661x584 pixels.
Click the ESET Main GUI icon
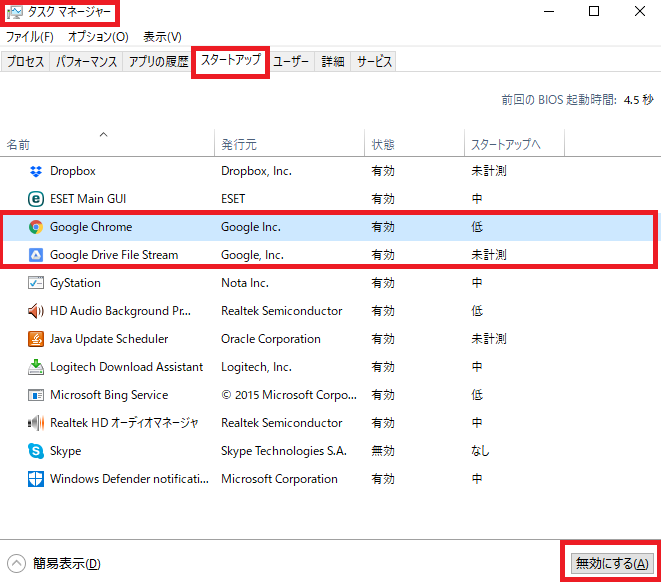[36, 199]
